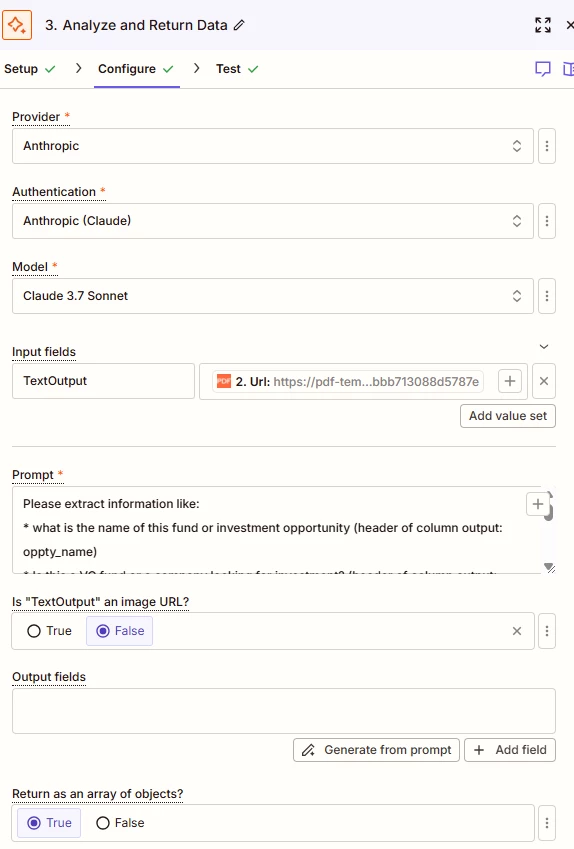The width and height of the screenshot is (574, 849).
Task: Select True for TextOutput image URL
Action: click(x=49, y=631)
